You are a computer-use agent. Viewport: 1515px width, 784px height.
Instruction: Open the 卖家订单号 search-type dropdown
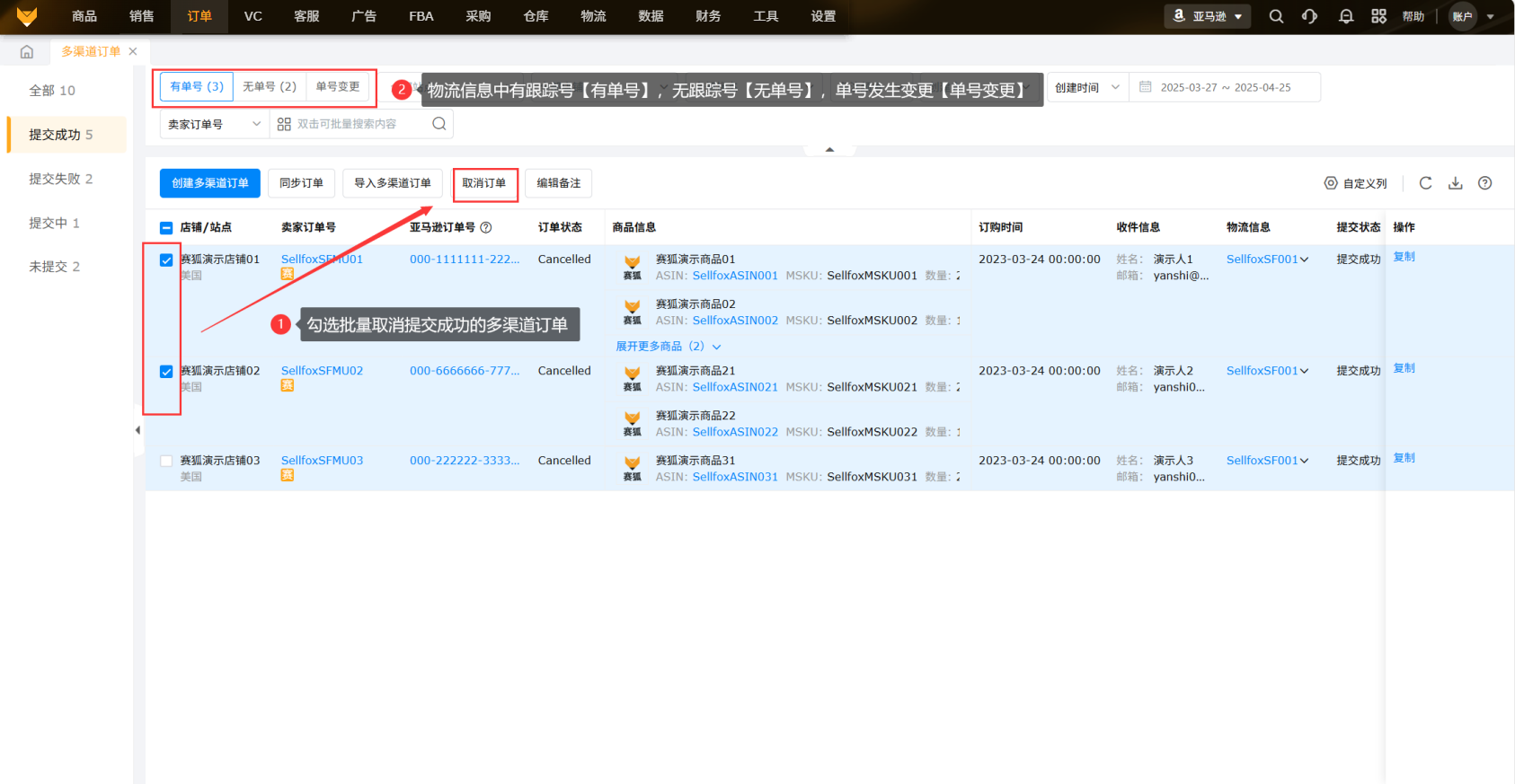[215, 124]
